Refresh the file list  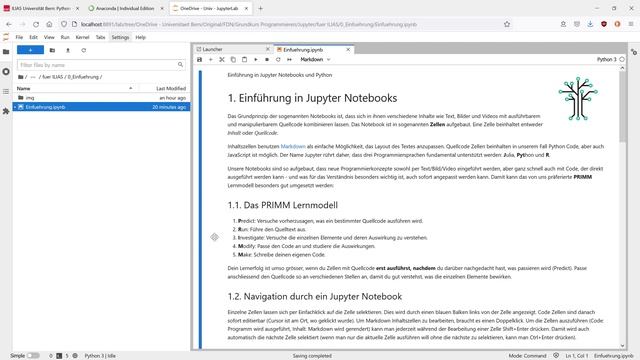click(83, 50)
